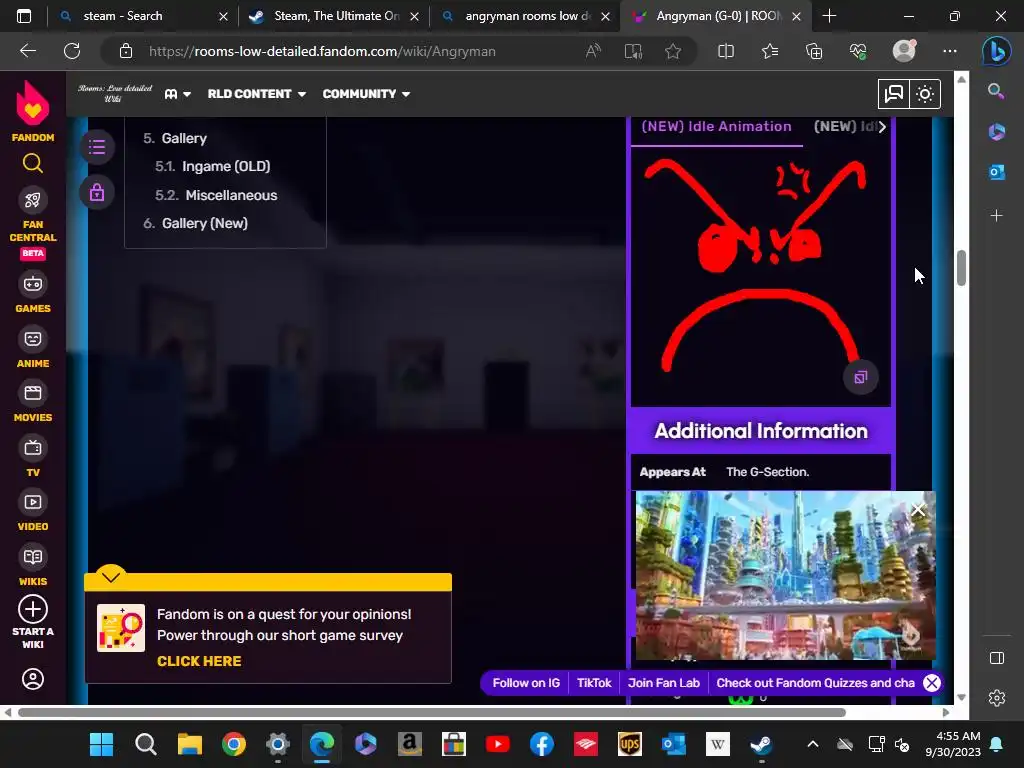
Task: Click the purple page lock icon
Action: (97, 193)
